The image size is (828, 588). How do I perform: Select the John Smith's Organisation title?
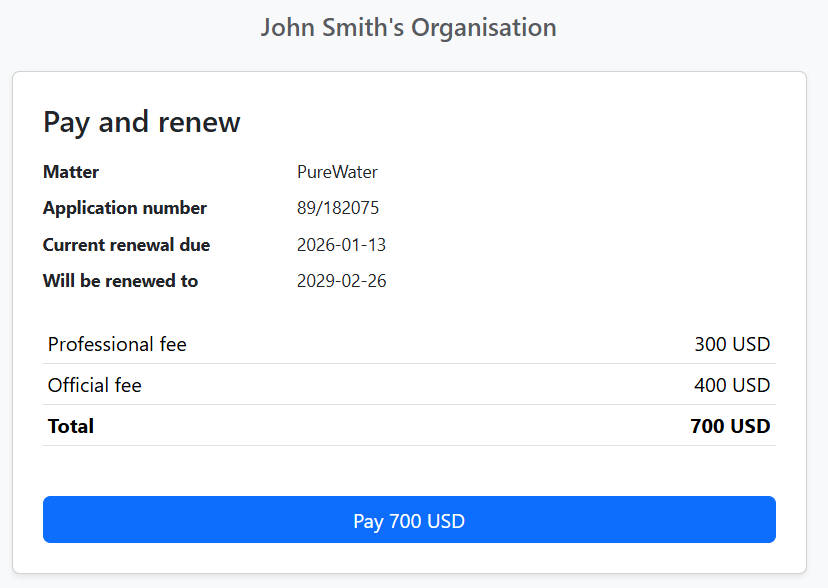pyautogui.click(x=408, y=27)
